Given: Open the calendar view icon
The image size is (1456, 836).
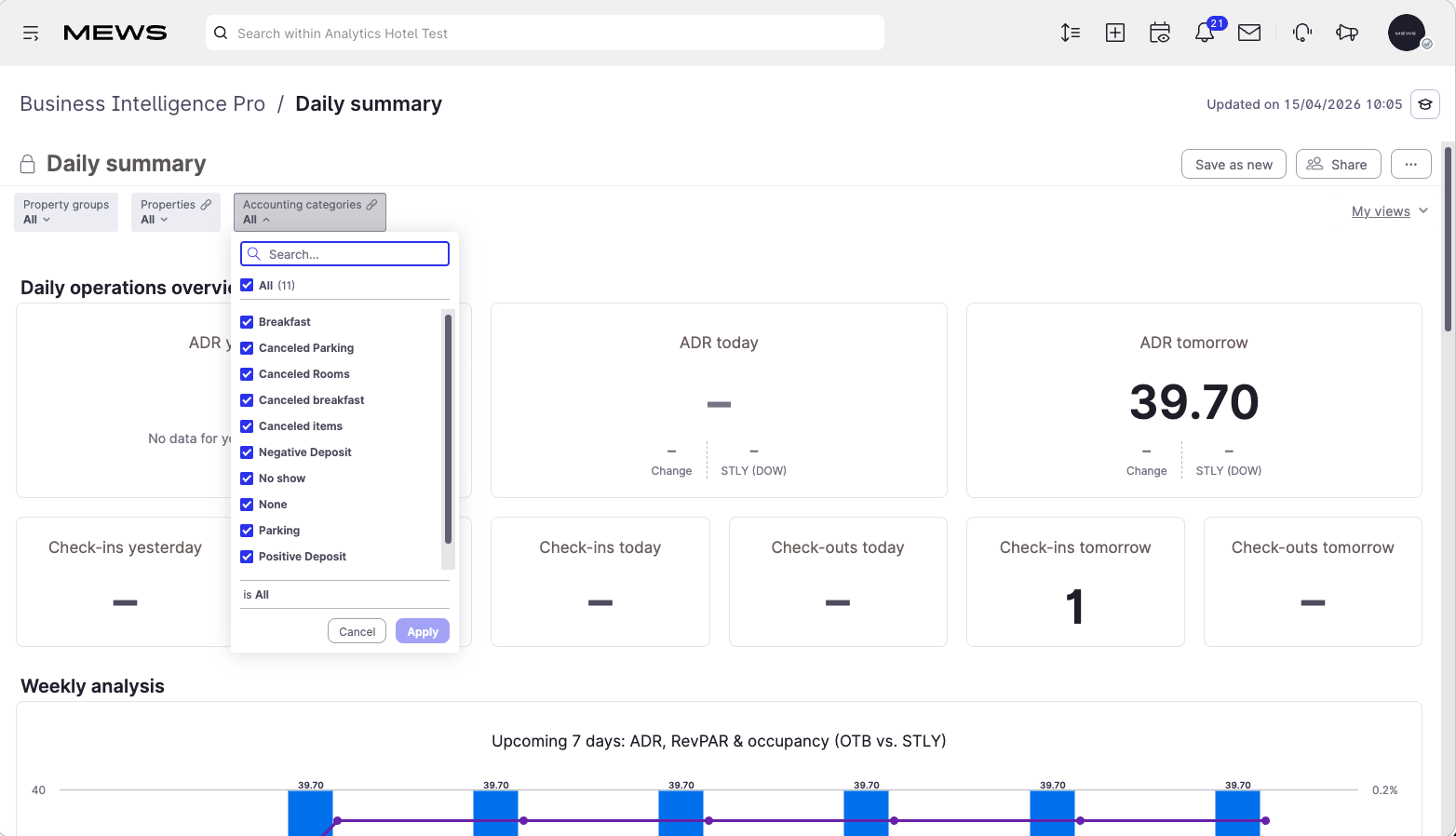Looking at the screenshot, I should pyautogui.click(x=1160, y=33).
